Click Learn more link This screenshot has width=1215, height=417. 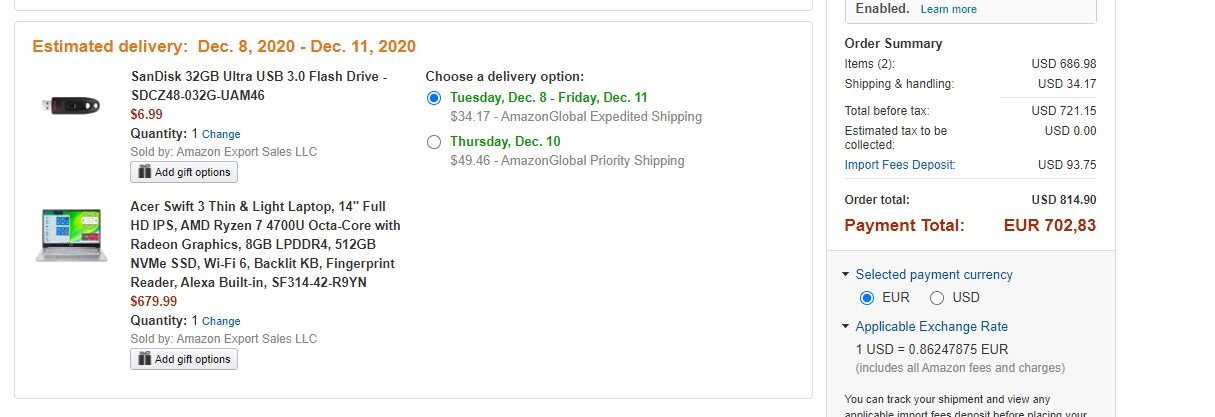[x=948, y=9]
